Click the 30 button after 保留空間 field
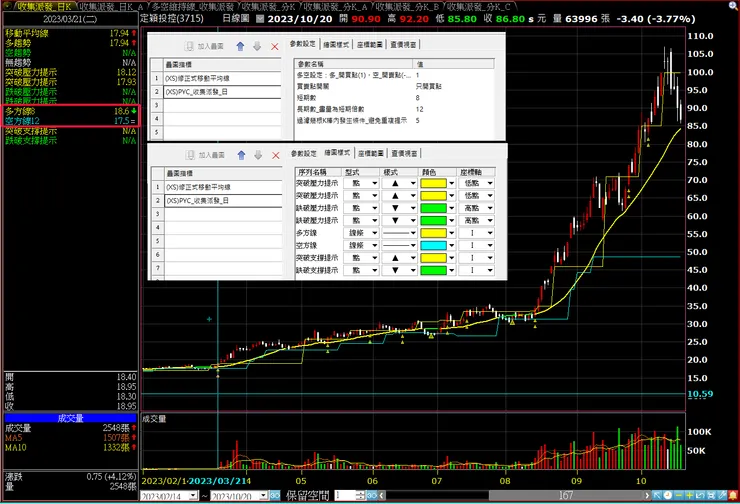 click(x=371, y=496)
